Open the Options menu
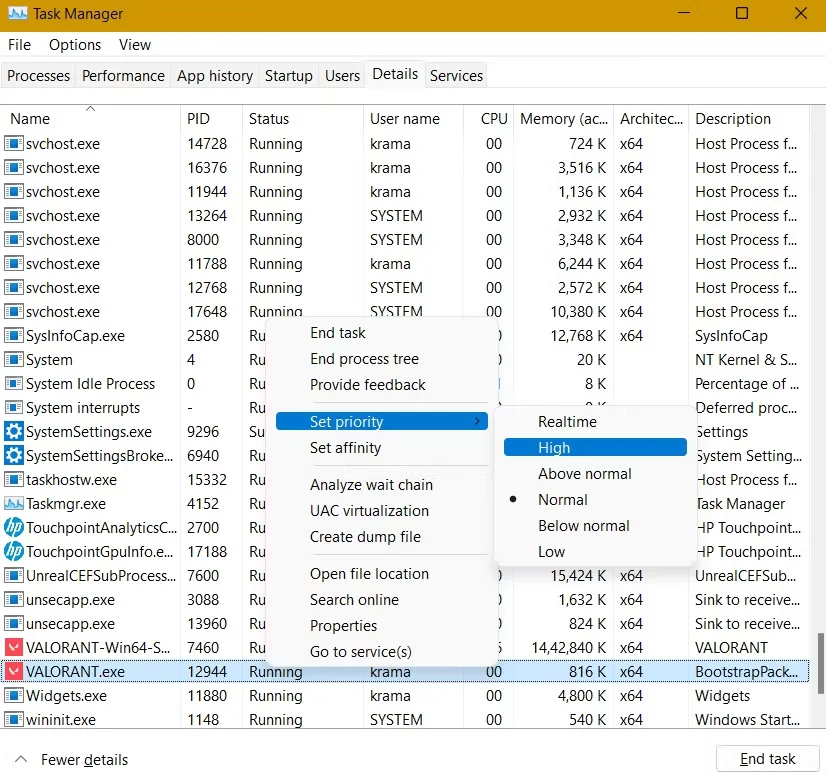 [75, 45]
